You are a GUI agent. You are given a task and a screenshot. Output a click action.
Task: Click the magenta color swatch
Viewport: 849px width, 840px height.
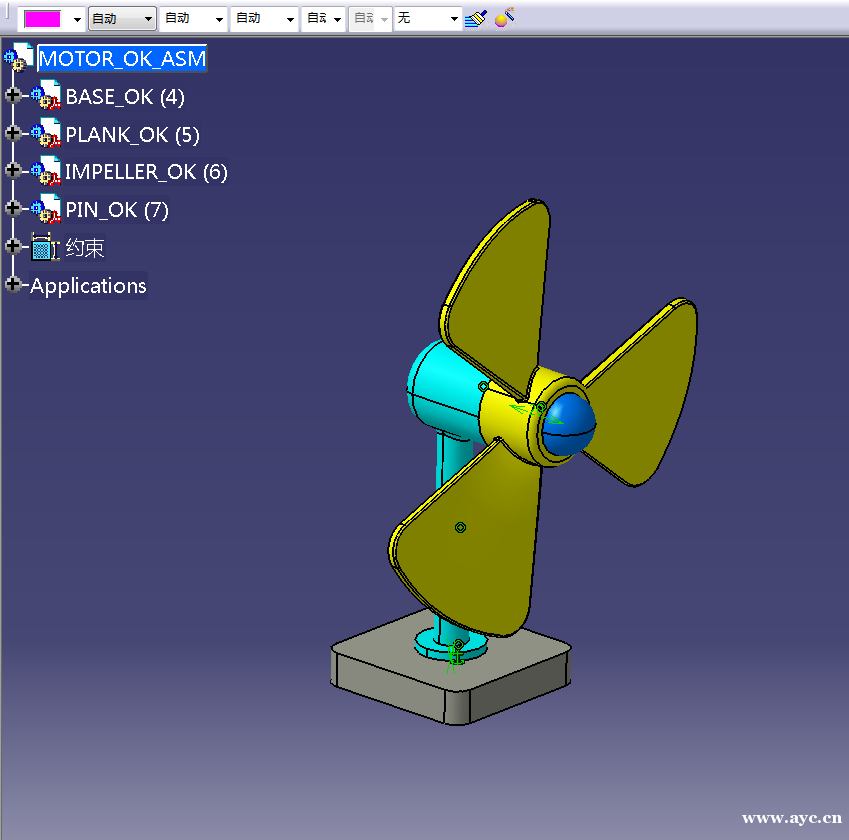point(43,19)
